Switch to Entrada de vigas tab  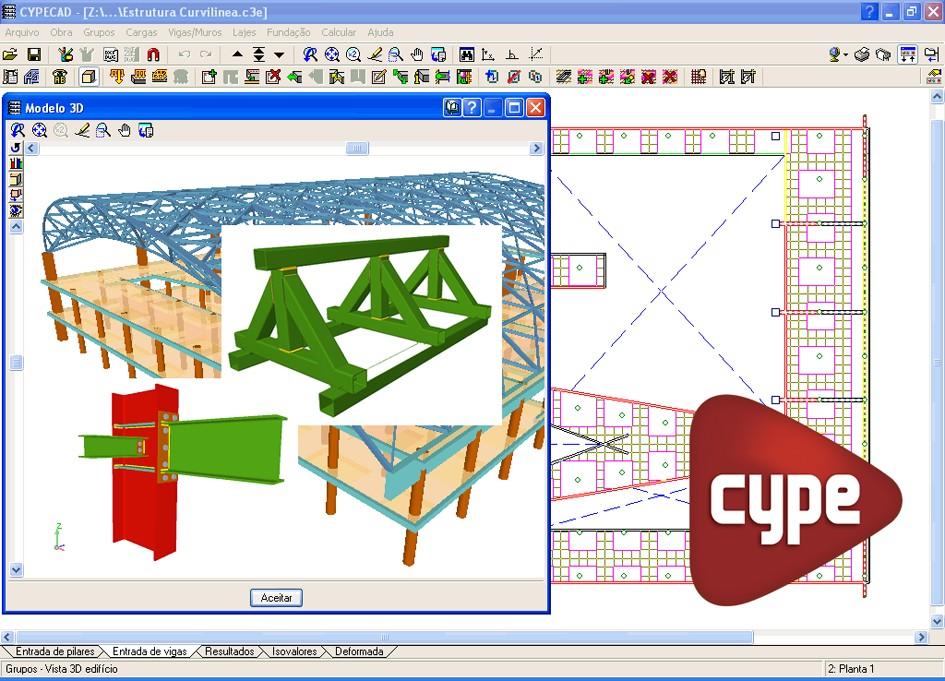(x=149, y=651)
